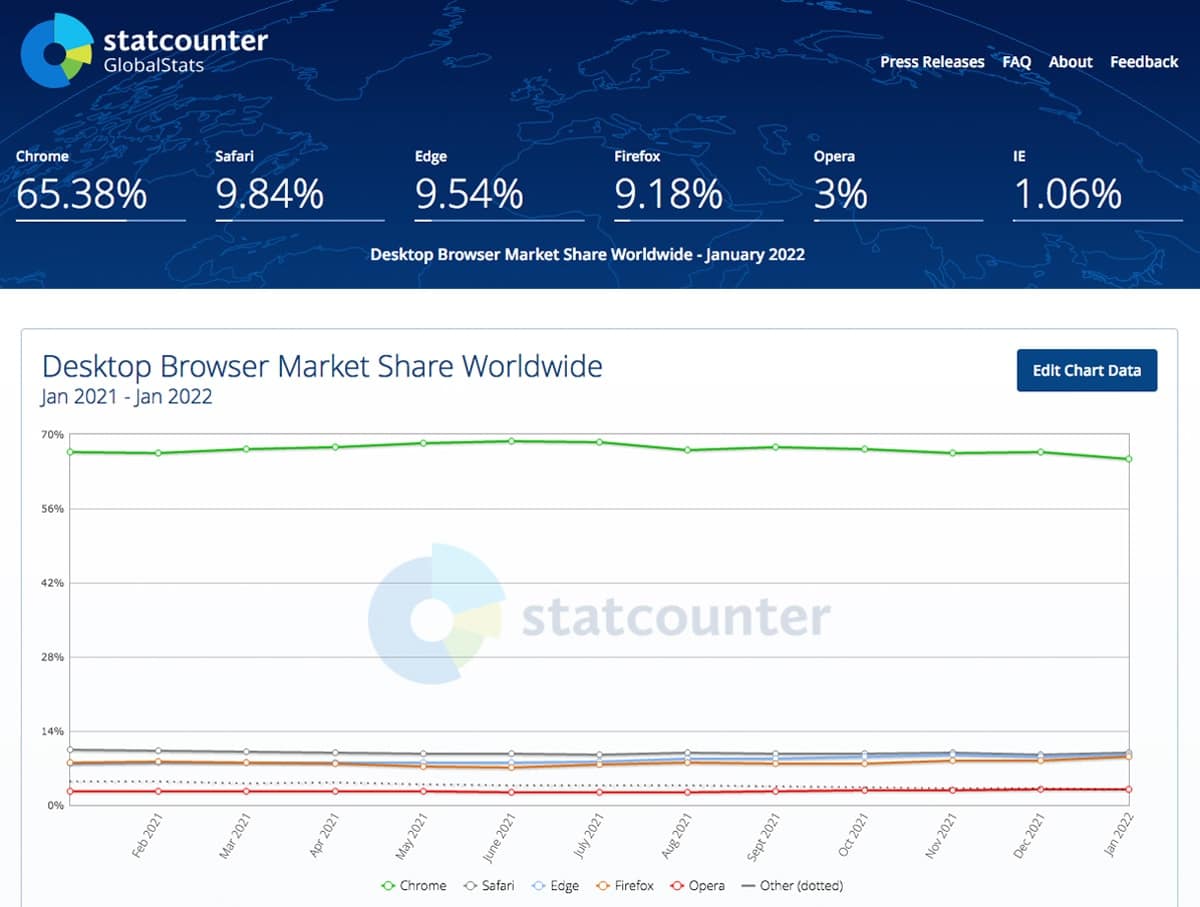Click the Statcounter GlobalStats logo icon
Screen dimensions: 1200x907
(x=58, y=51)
